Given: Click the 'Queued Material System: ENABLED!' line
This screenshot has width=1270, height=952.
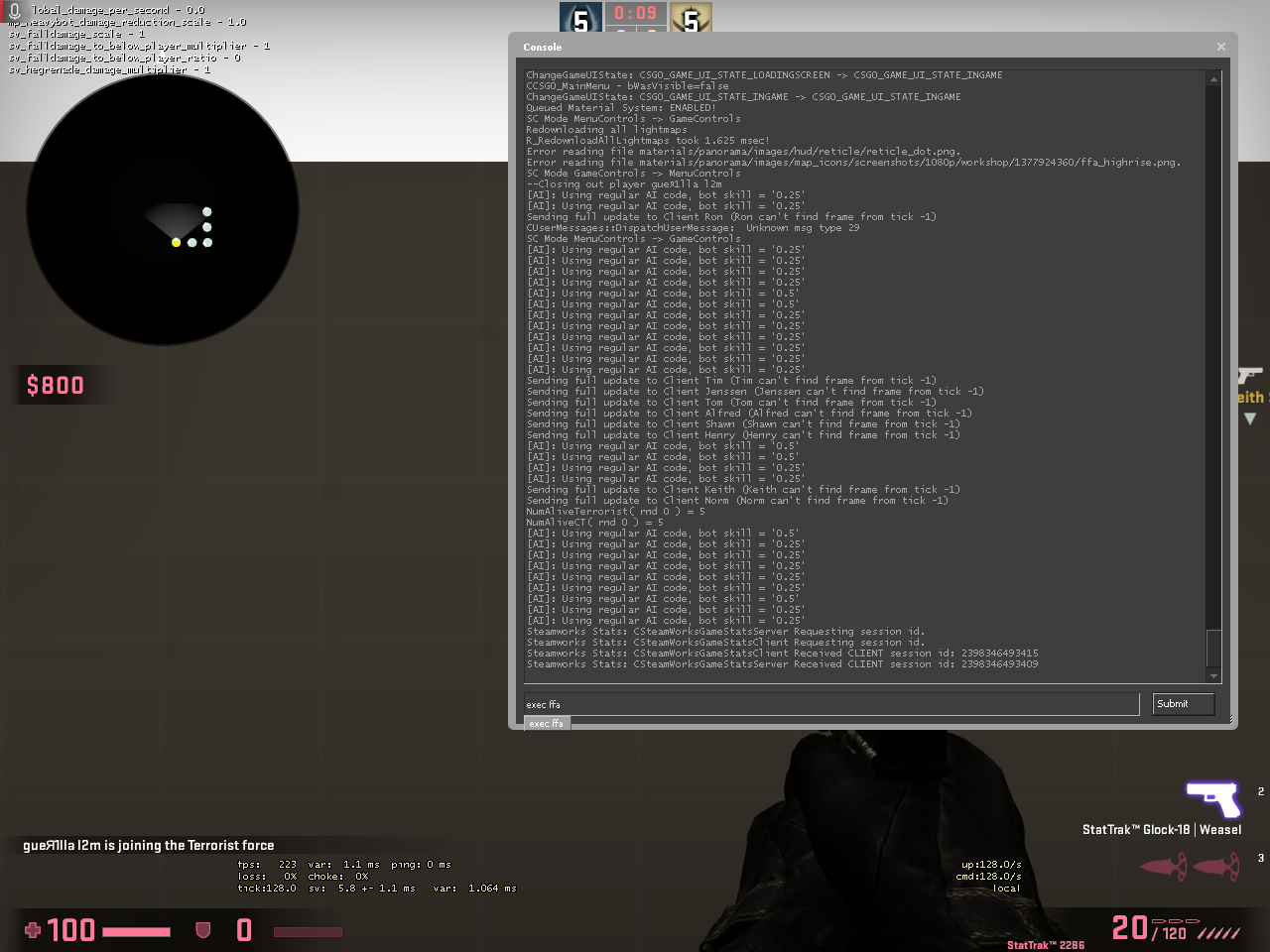Looking at the screenshot, I should (619, 108).
